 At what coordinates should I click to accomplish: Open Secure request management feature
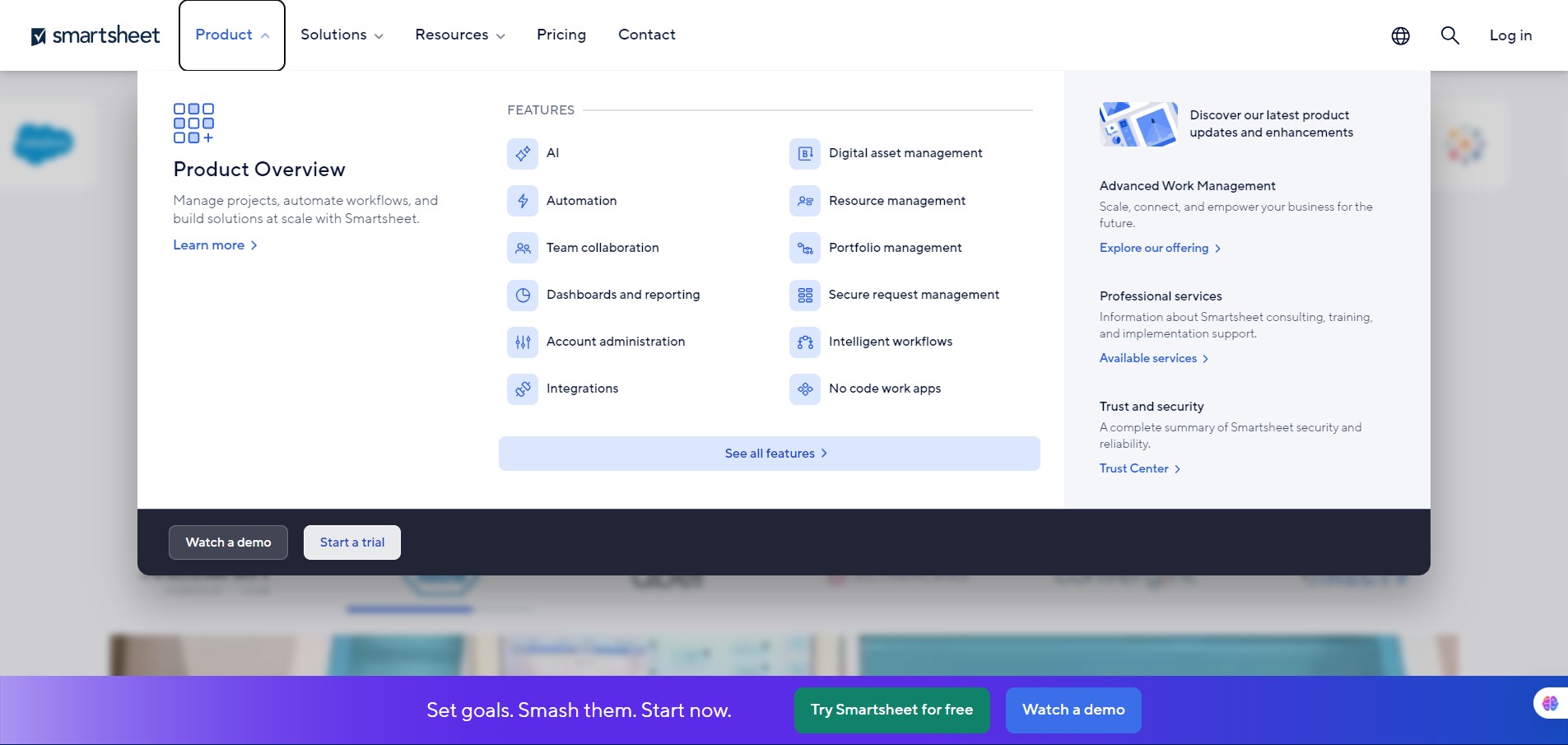point(914,295)
